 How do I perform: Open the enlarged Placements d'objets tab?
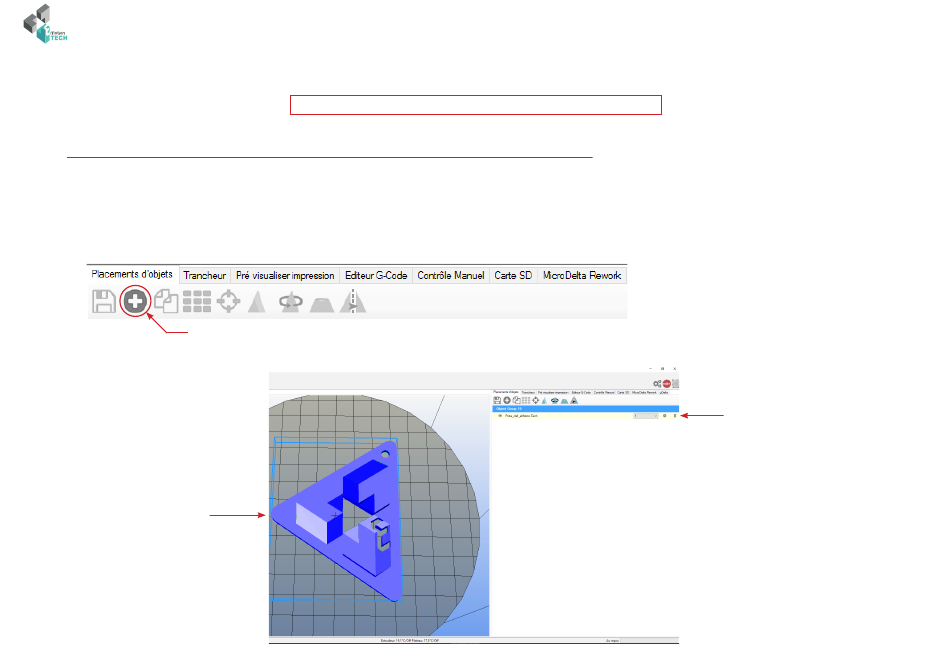(132, 274)
